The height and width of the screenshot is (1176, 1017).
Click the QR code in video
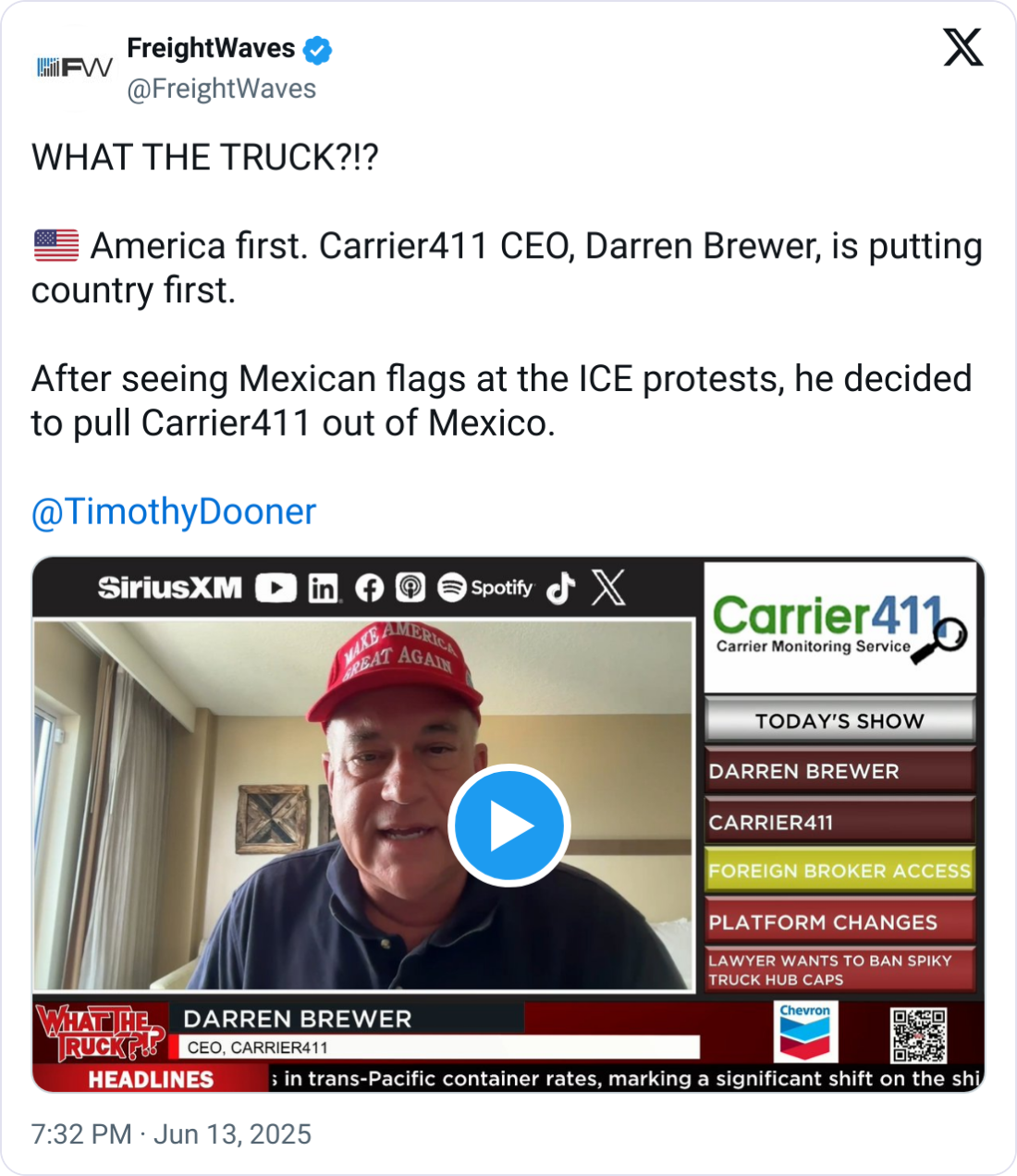pyautogui.click(x=918, y=1035)
